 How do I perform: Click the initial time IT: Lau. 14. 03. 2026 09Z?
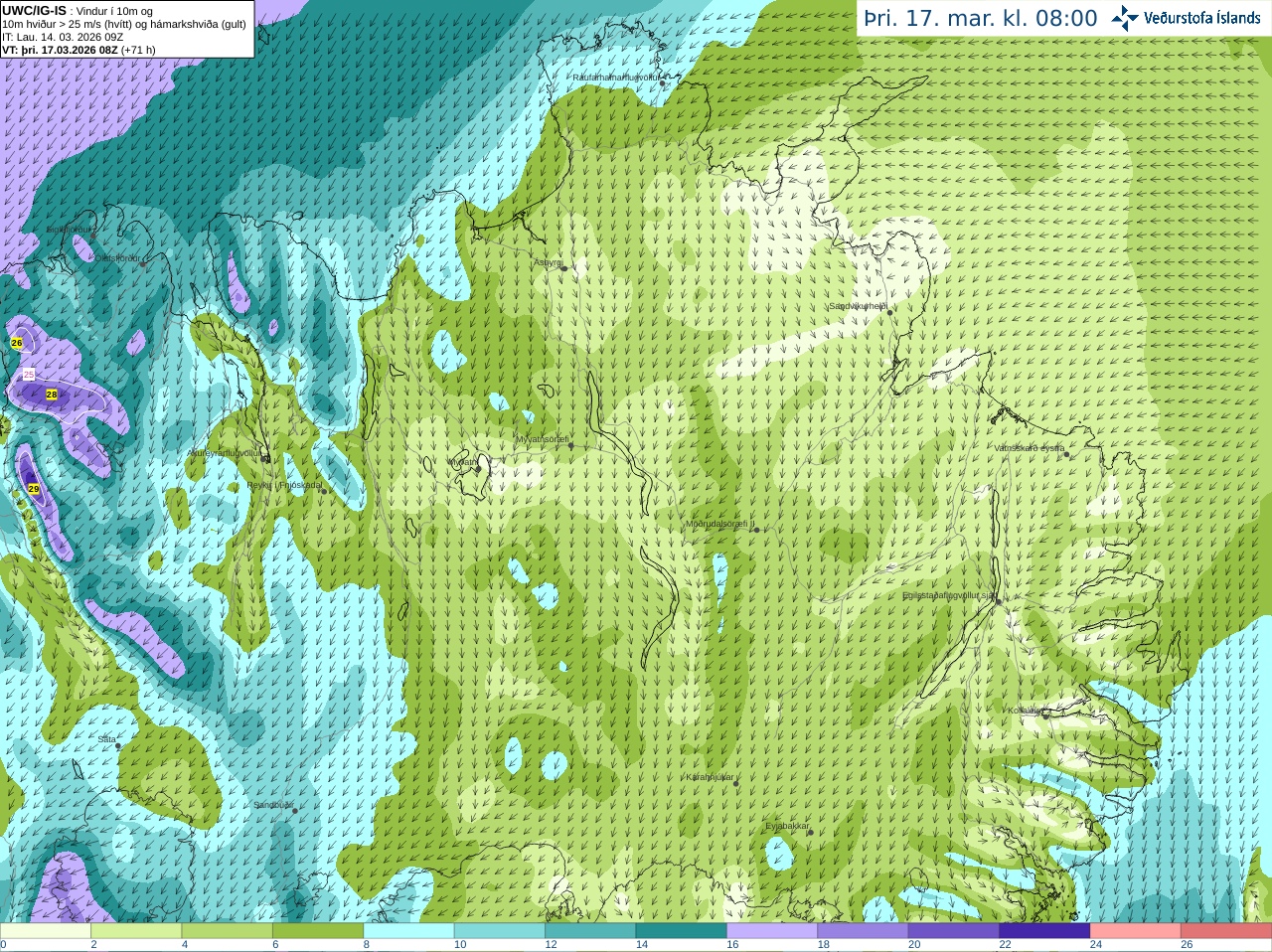pos(63,37)
